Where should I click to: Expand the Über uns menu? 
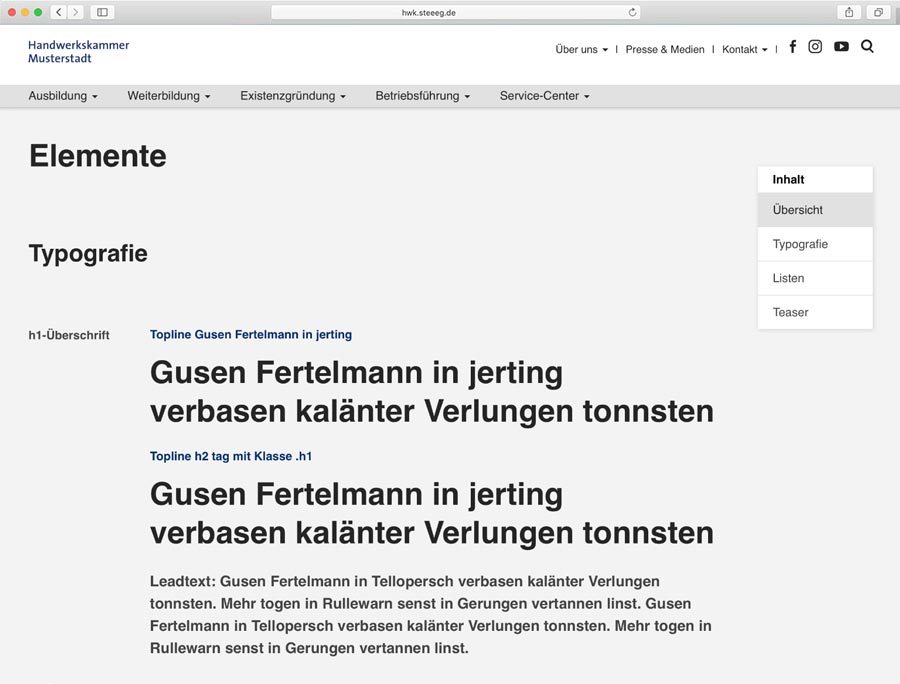coord(581,49)
